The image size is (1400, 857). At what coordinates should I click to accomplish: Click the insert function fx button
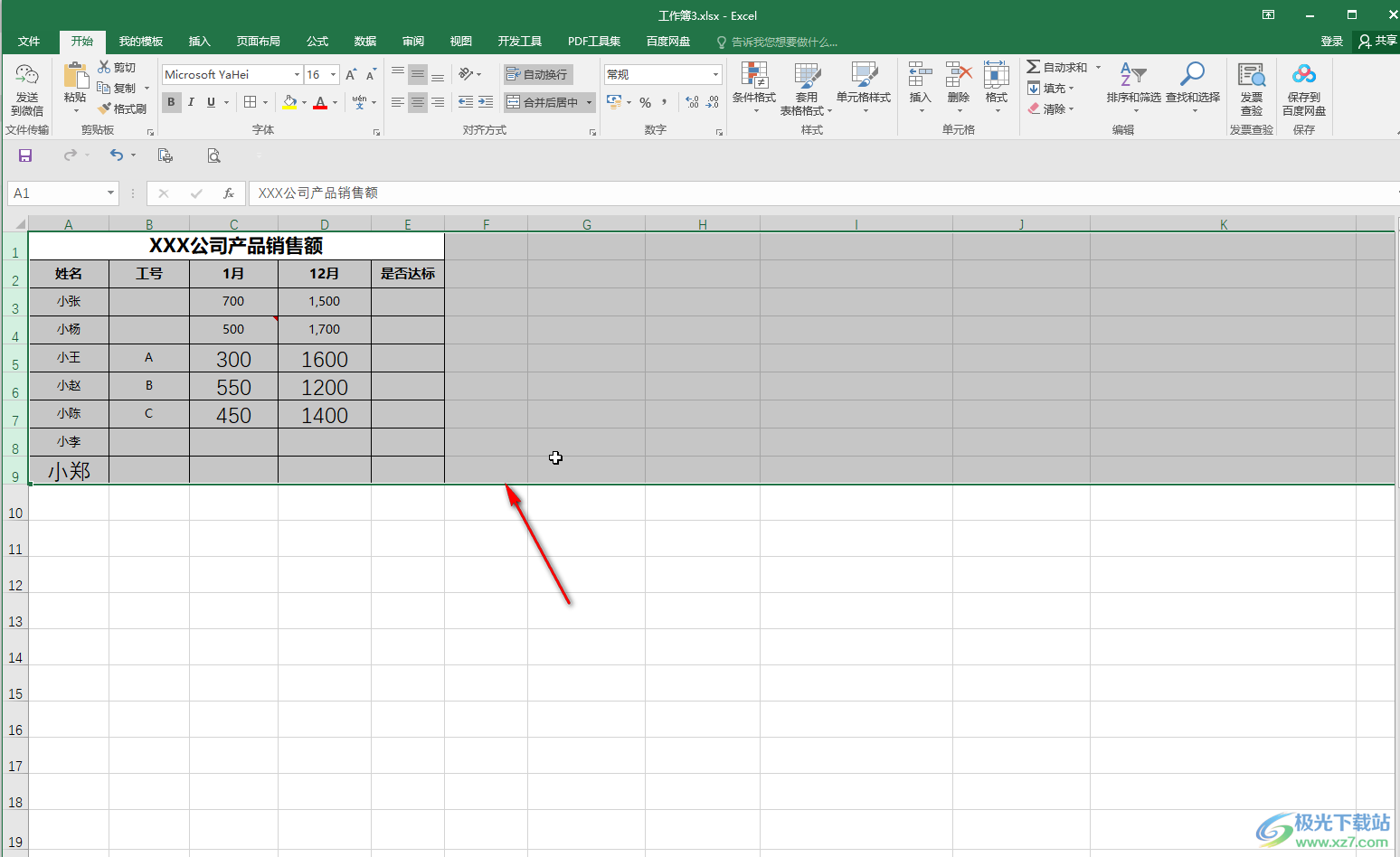229,193
